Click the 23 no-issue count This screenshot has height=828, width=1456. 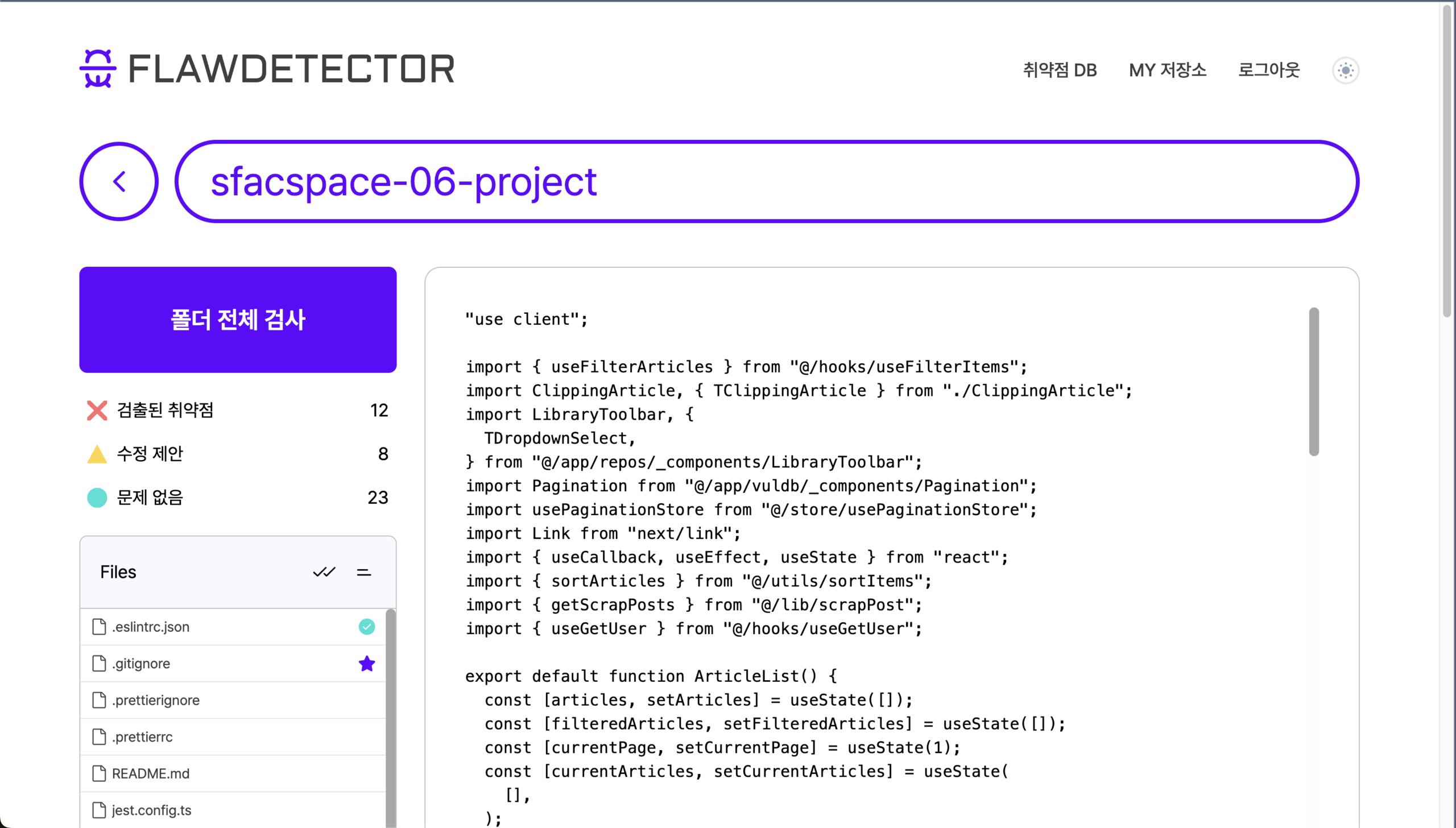pos(378,498)
